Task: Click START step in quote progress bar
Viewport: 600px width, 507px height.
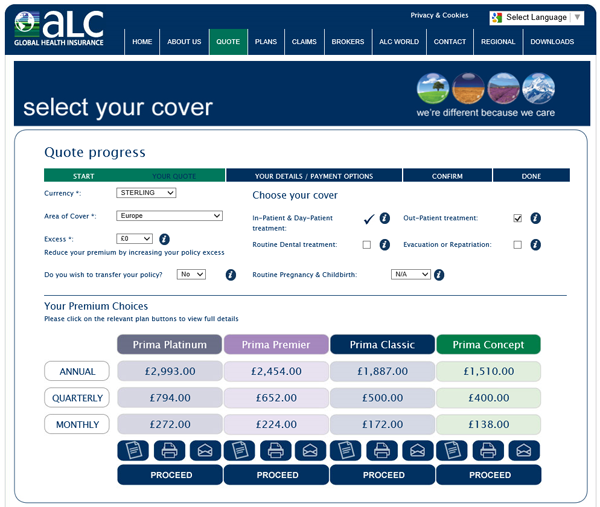Action: click(x=83, y=176)
